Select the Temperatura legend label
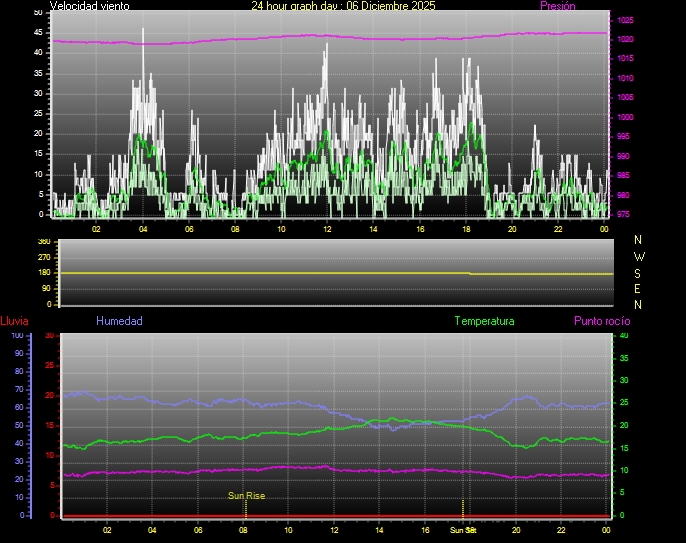The image size is (686, 543). click(x=484, y=321)
